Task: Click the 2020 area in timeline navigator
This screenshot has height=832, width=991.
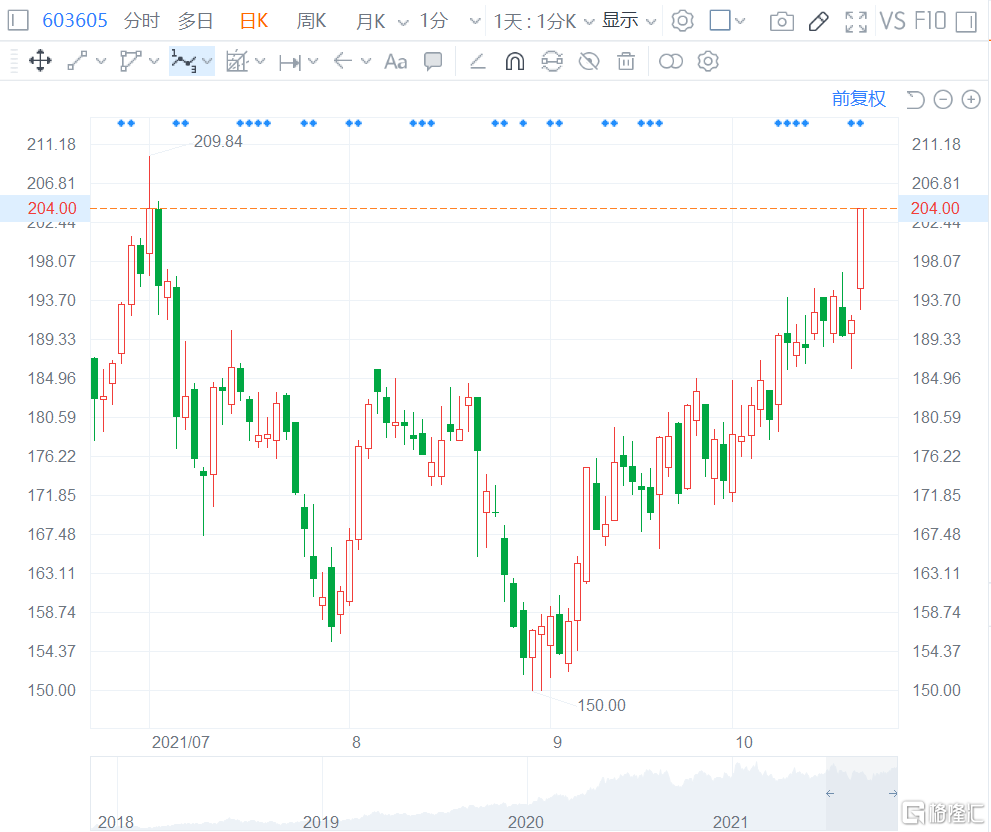Action: click(x=526, y=821)
